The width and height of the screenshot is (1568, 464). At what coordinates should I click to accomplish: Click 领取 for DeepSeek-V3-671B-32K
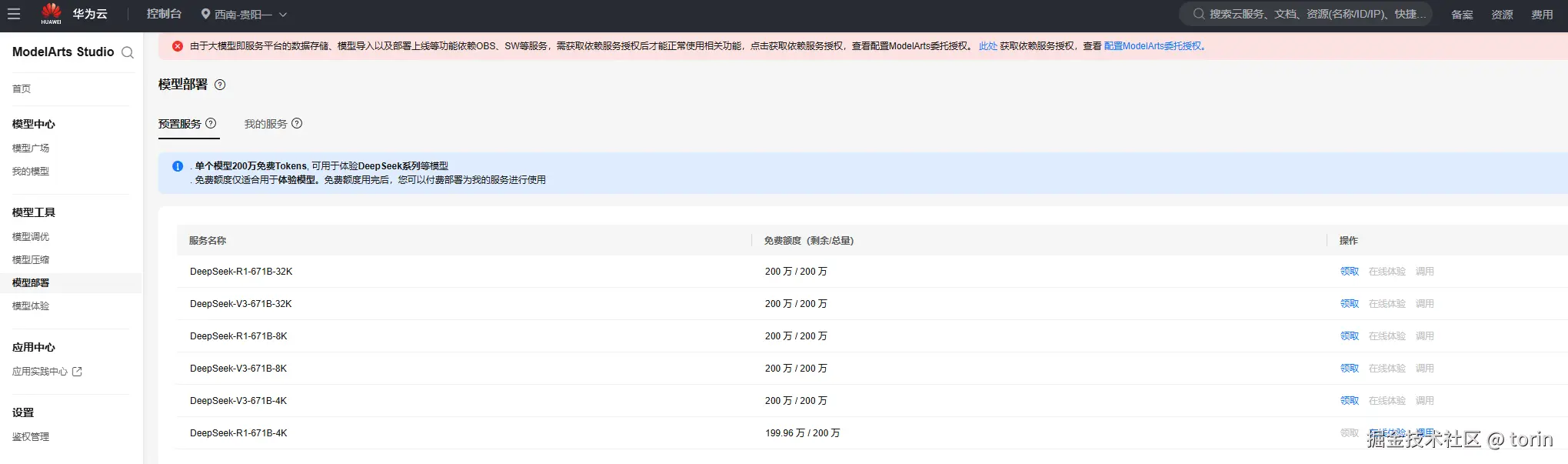point(1350,304)
